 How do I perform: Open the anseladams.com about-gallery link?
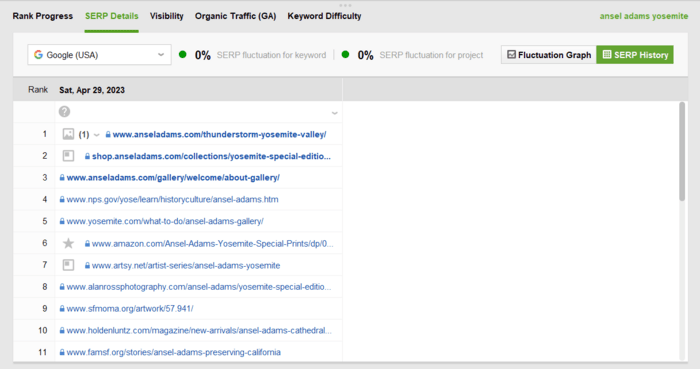(173, 178)
